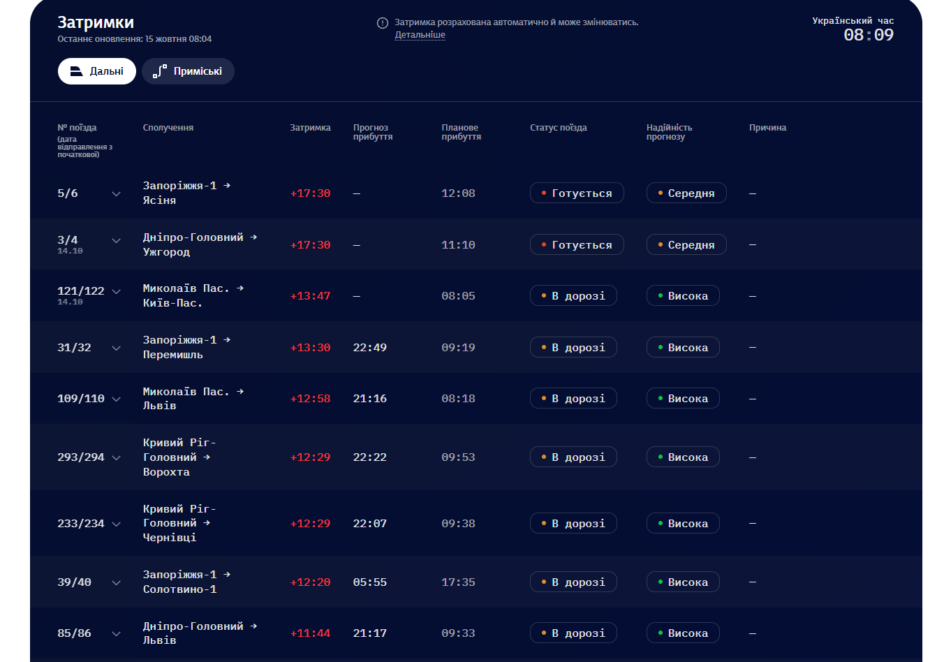The image size is (951, 662).
Task: Expand train 3/4 row details
Action: pyautogui.click(x=116, y=241)
